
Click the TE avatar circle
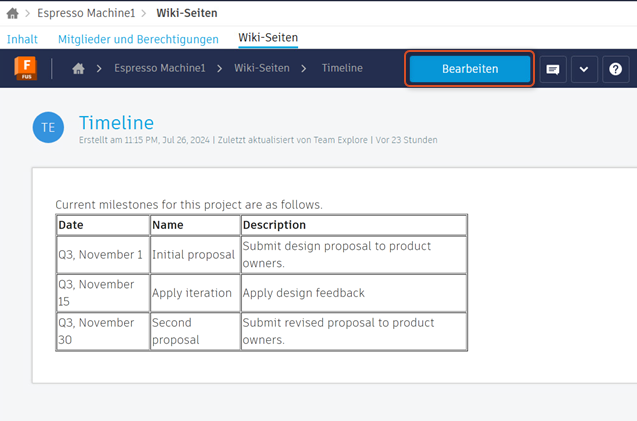point(48,127)
